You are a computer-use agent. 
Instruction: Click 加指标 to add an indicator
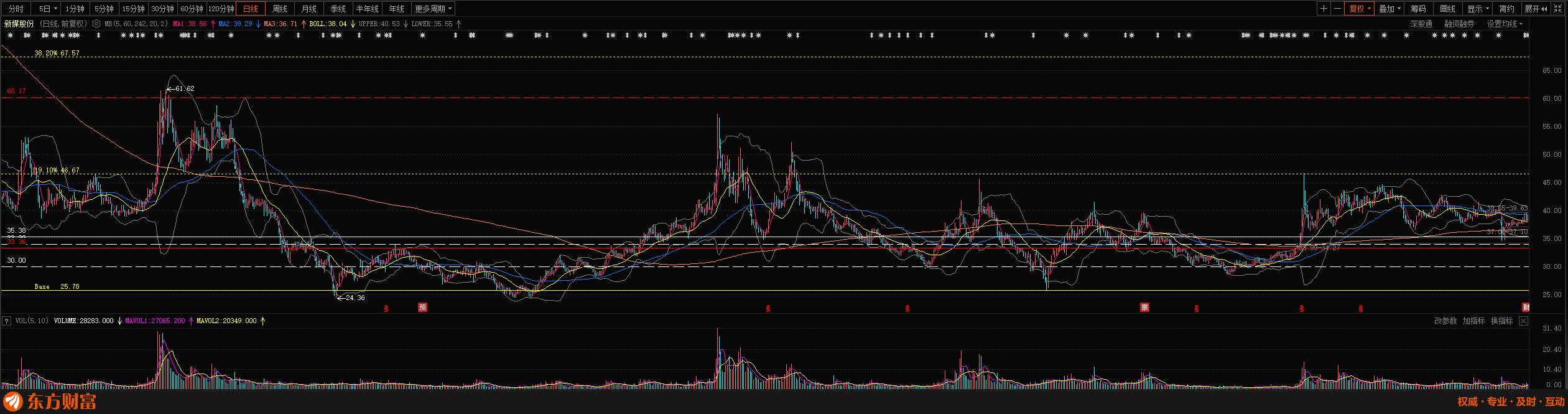[x=1473, y=321]
